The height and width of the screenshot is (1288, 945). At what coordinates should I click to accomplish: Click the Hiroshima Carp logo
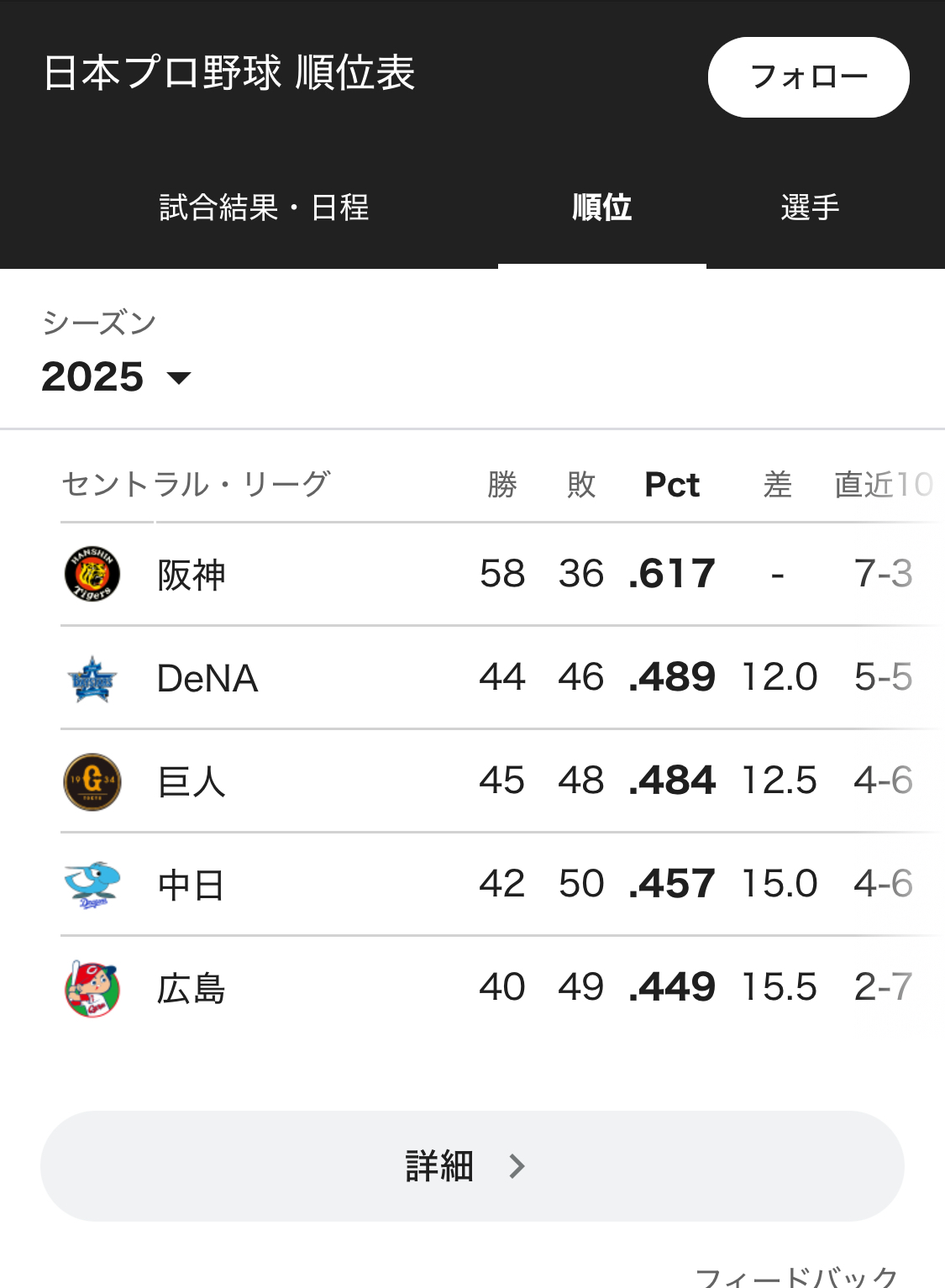[92, 989]
